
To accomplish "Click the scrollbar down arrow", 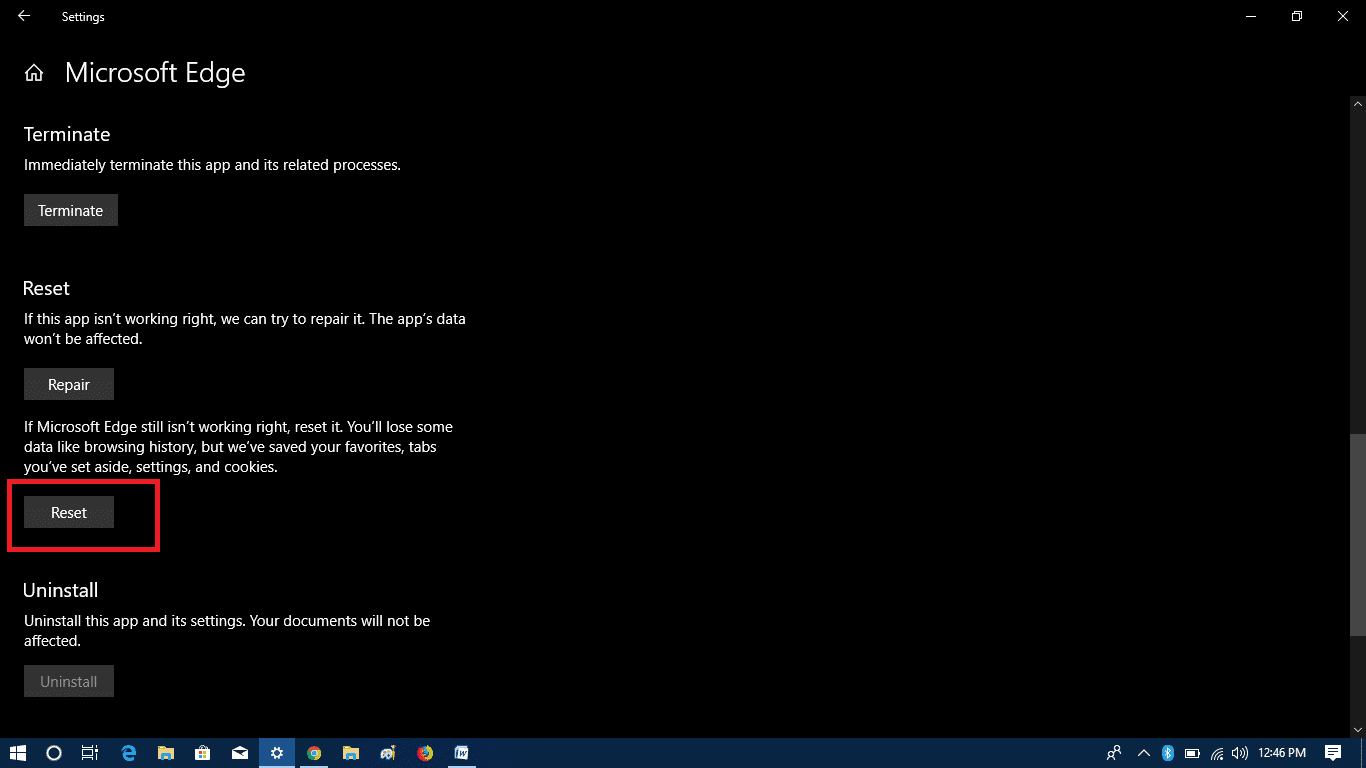I will pos(1358,729).
